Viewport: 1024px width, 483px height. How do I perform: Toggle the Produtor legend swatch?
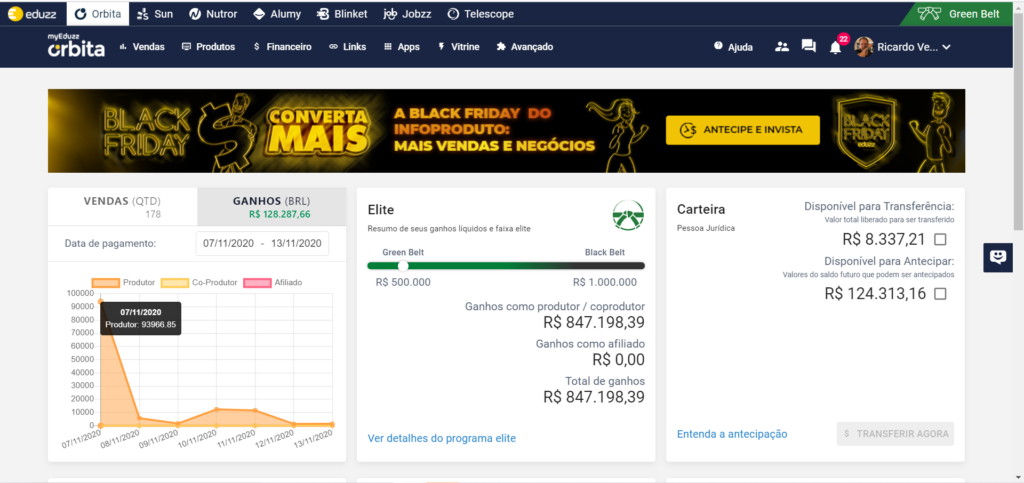coord(105,283)
